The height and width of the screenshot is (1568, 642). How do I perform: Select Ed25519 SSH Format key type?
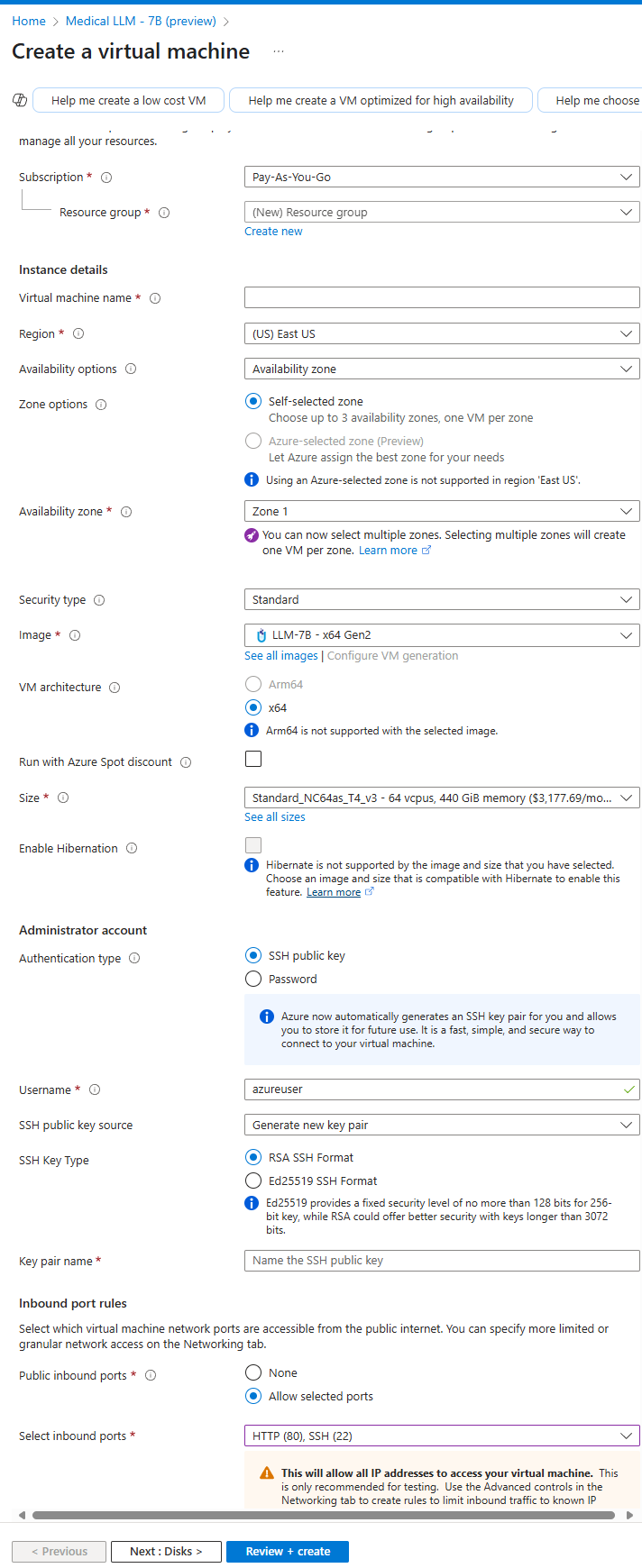pyautogui.click(x=253, y=1181)
